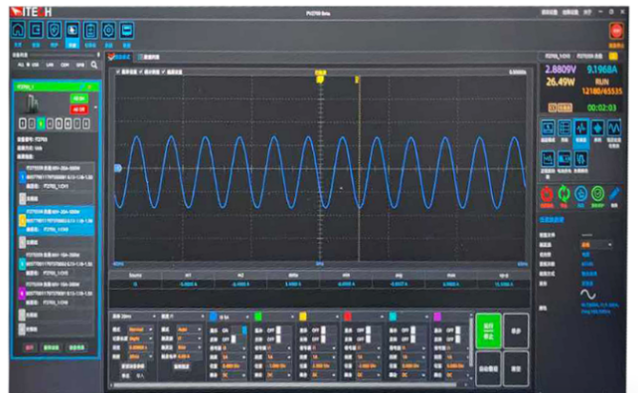Image resolution: width=638 pixels, height=393 pixels.
Task: Select the oscilloscope waveform function icon
Action: click(581, 128)
